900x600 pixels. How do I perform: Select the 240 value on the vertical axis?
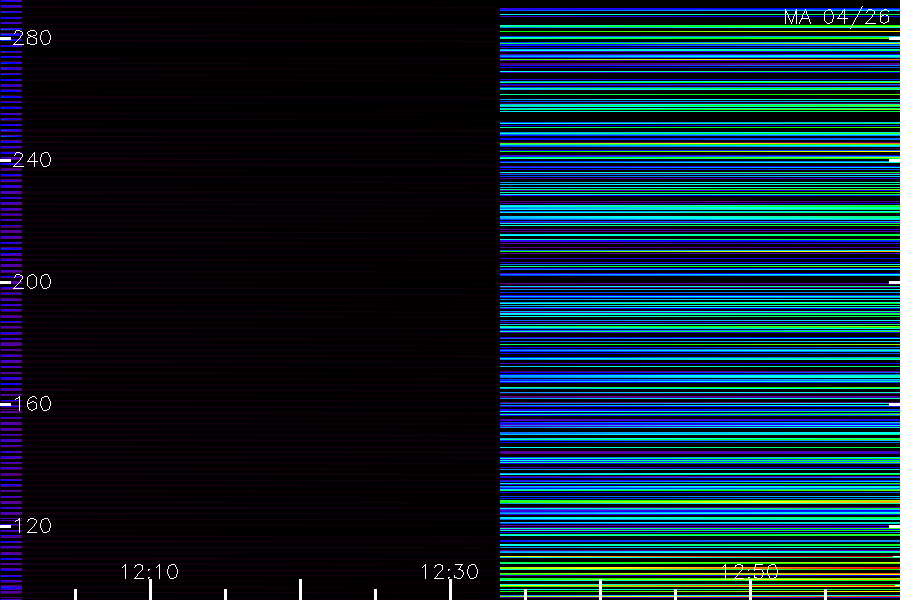tap(32, 160)
